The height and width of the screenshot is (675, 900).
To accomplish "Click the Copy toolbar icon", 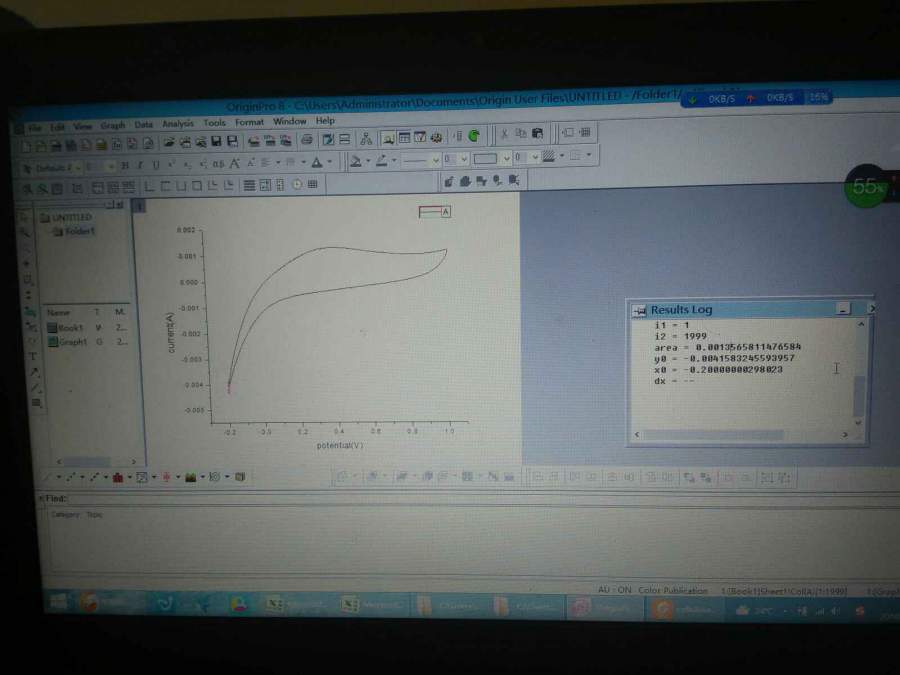I will coord(521,134).
